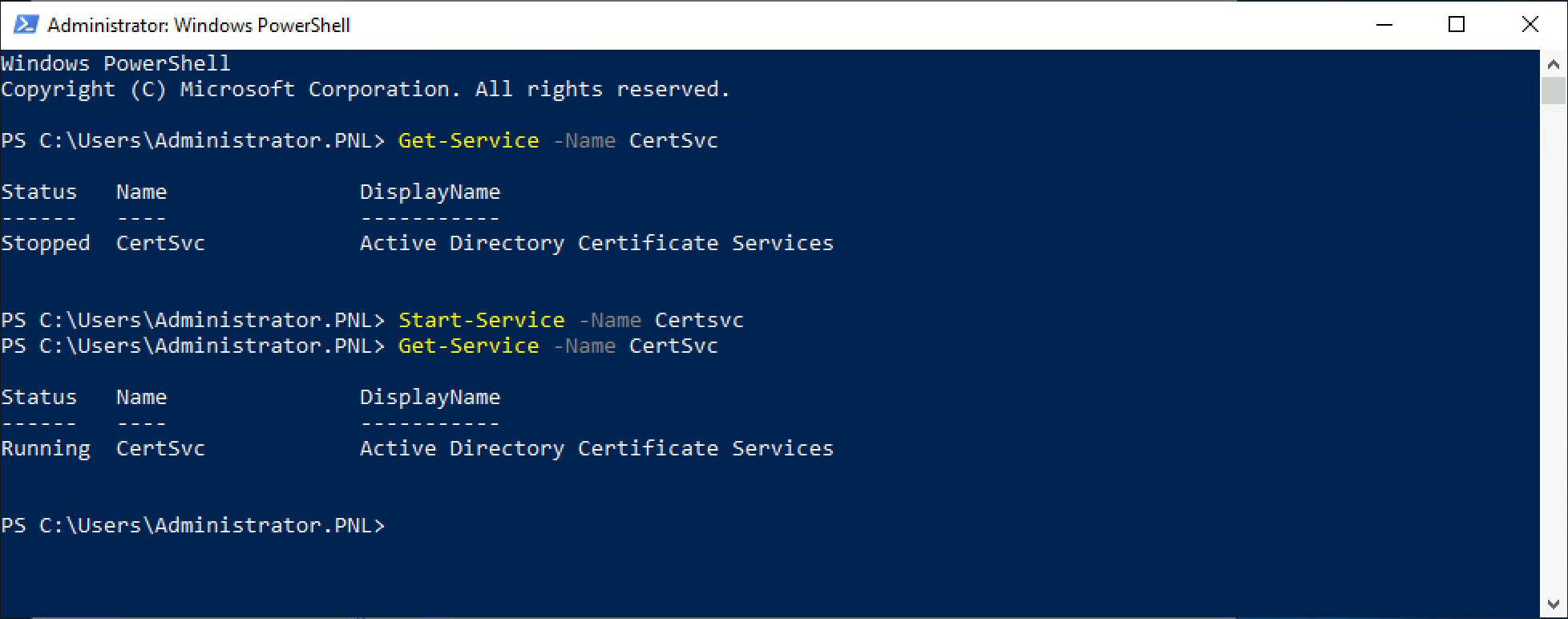Maximize the PowerShell window

point(1457,25)
